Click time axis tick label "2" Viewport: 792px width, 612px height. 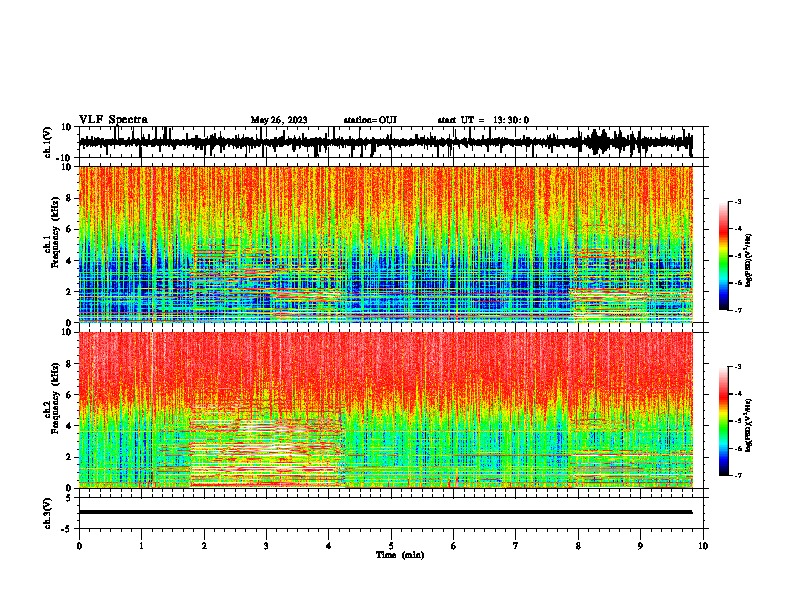tap(204, 546)
